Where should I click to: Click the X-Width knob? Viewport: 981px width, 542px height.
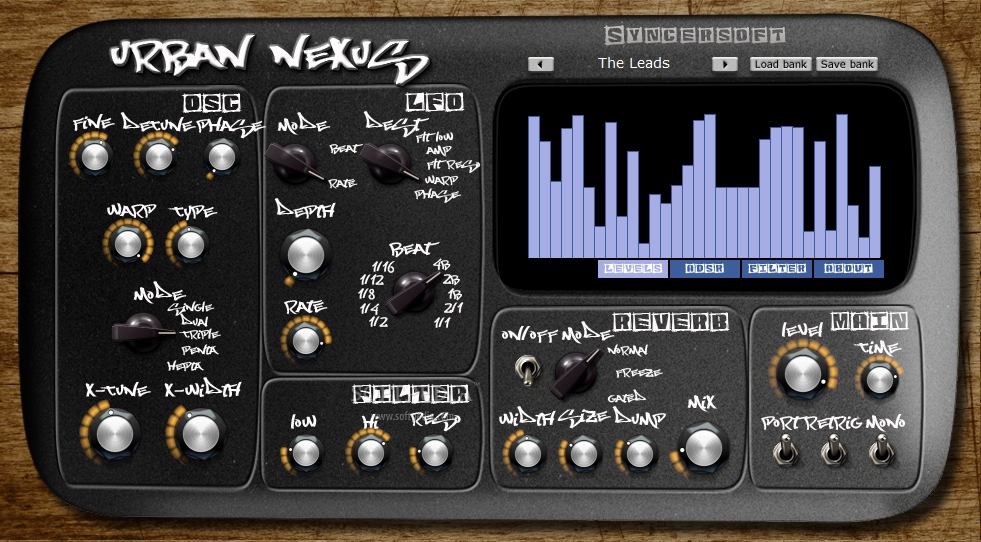(201, 433)
